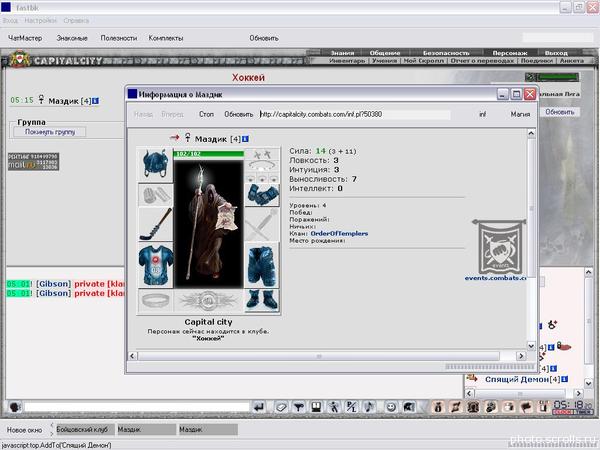Click the info icon next to Спящий Демон
This screenshot has width=600, height=450.
(564, 379)
